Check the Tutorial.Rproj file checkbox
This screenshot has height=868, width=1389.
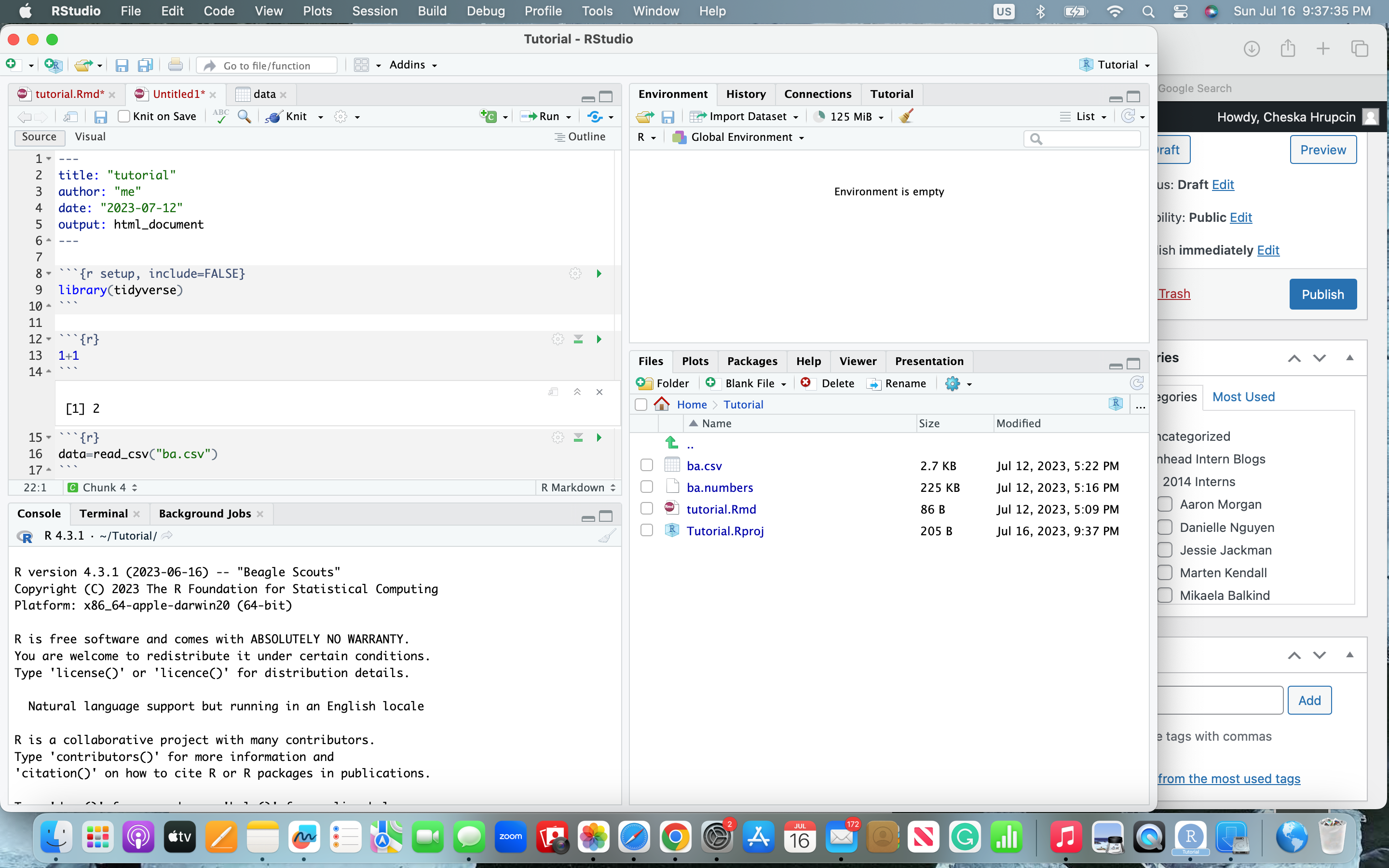(646, 530)
